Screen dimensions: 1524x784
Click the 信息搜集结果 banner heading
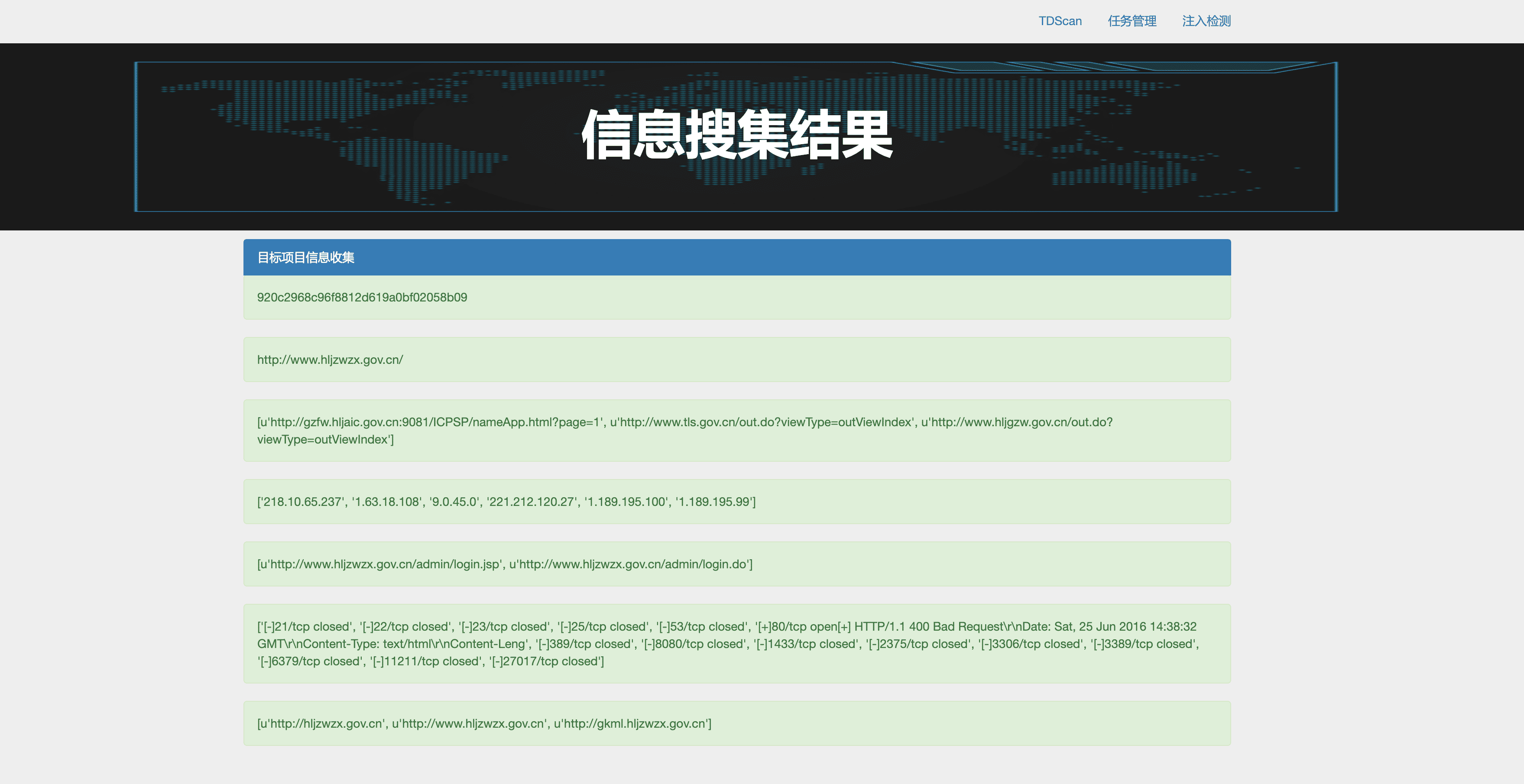(736, 135)
